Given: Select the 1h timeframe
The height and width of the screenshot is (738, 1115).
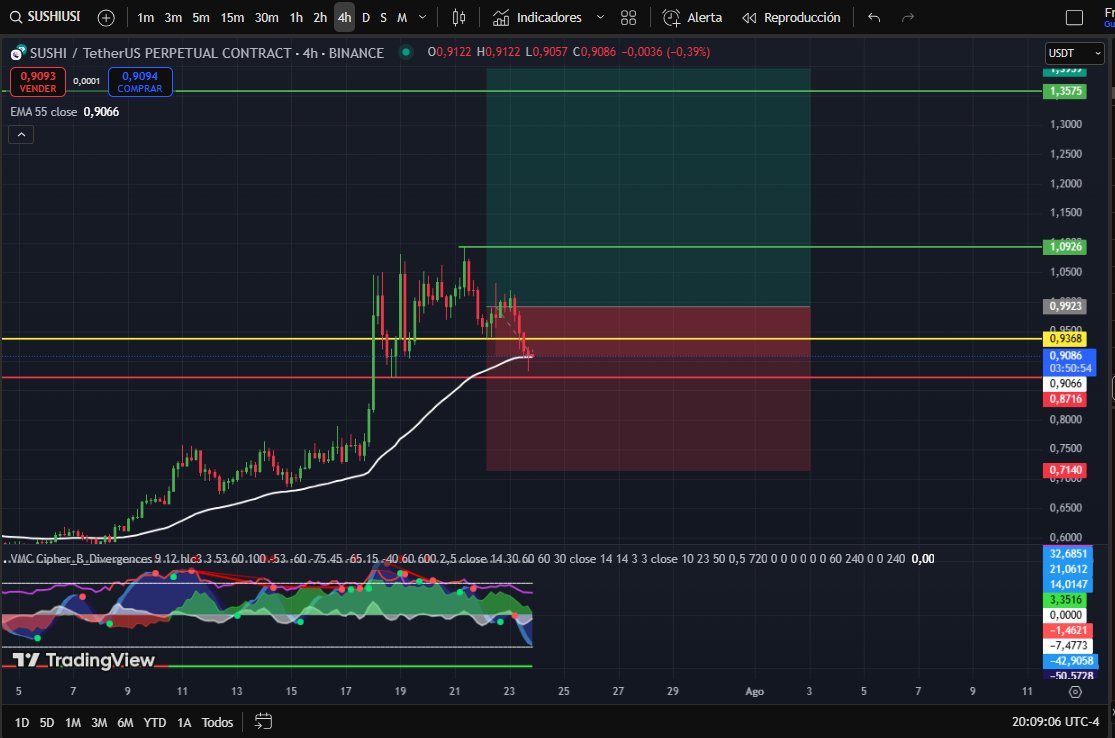Looking at the screenshot, I should (297, 18).
